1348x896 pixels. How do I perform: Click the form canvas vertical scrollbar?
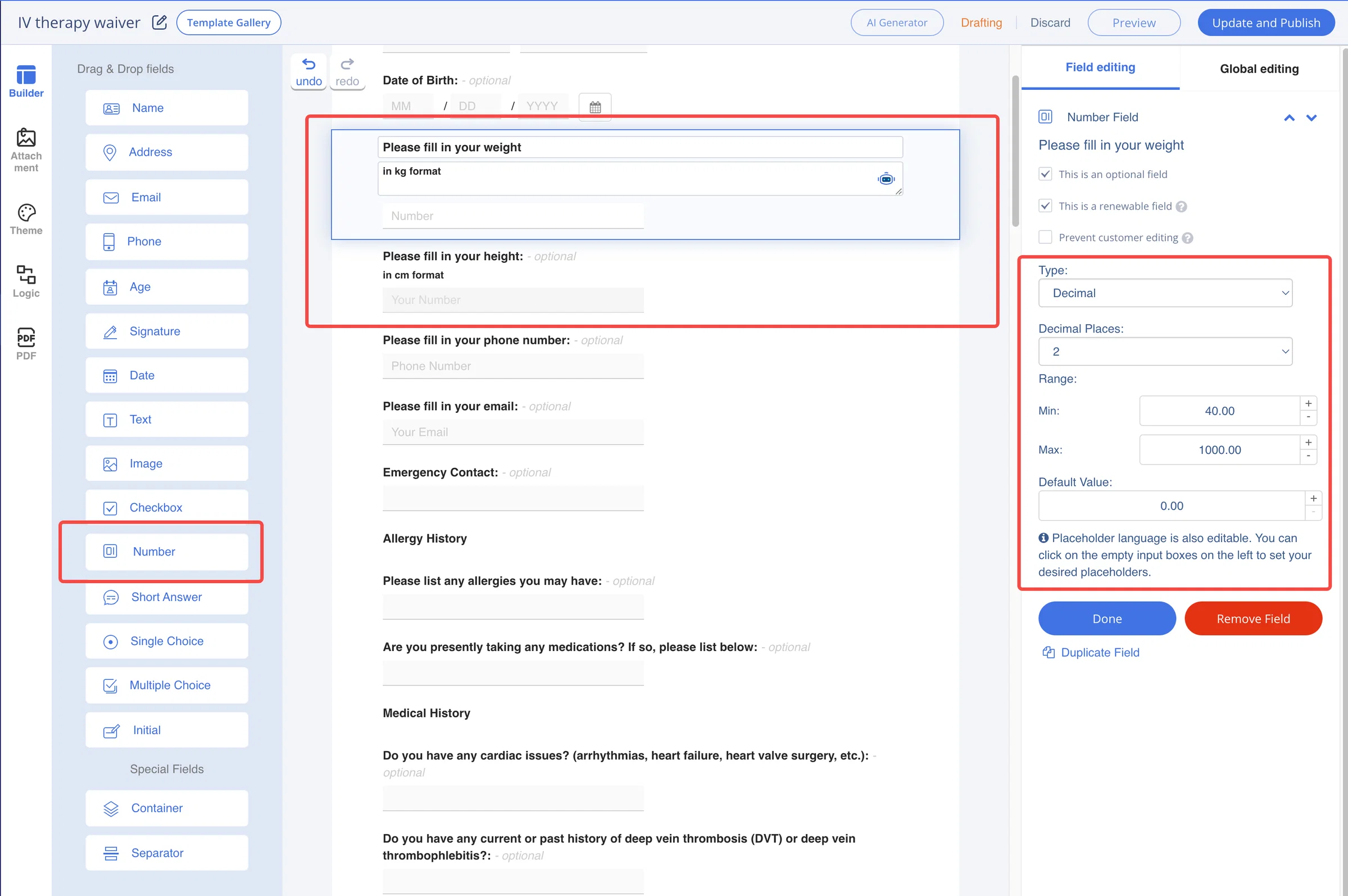(x=1015, y=152)
